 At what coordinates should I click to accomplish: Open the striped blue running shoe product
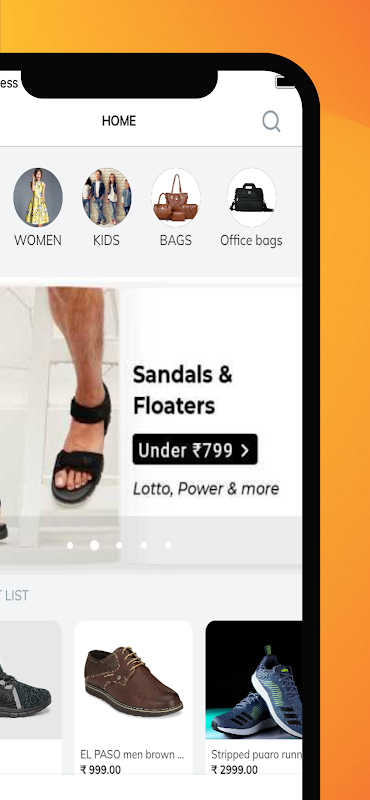(x=254, y=698)
